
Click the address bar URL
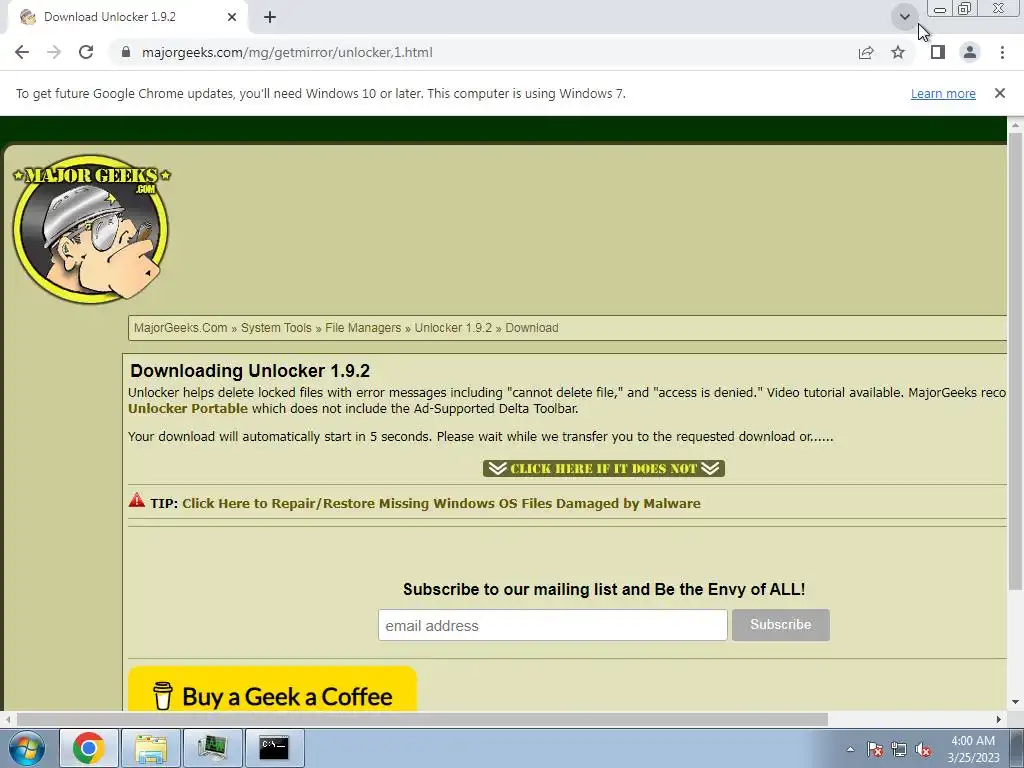click(x=287, y=52)
